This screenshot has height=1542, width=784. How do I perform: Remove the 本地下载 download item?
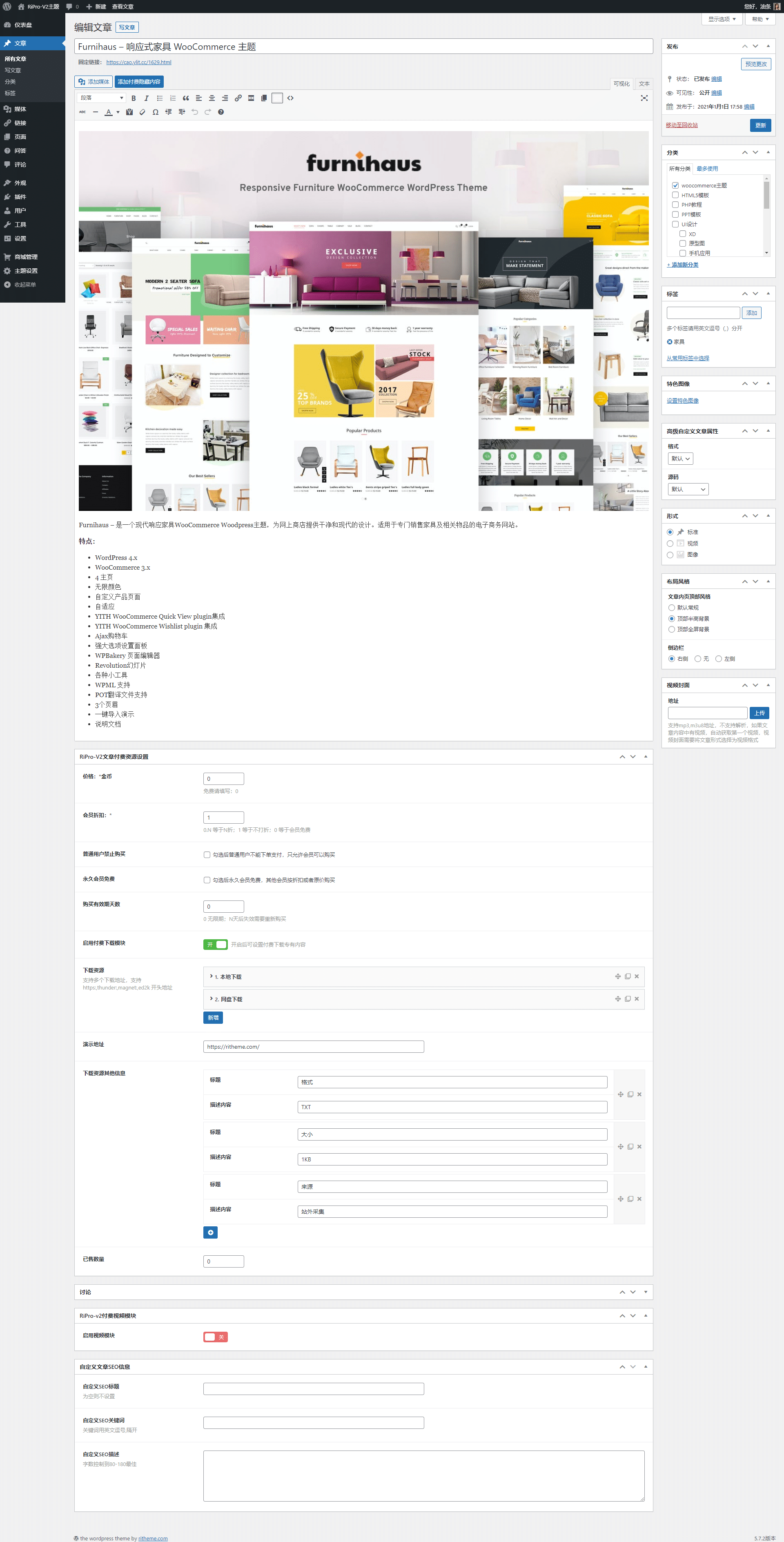pos(637,976)
